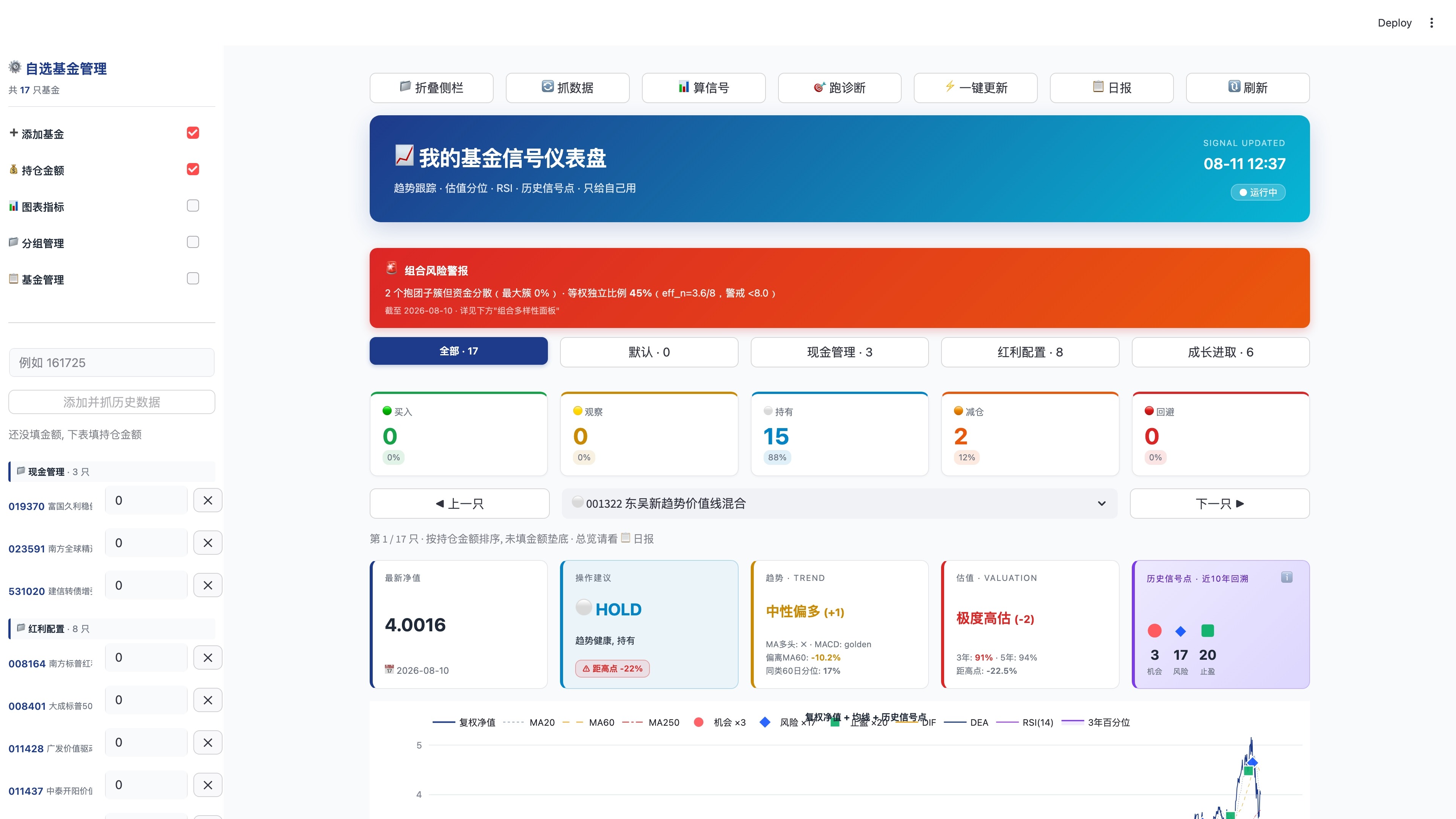
Task: Focus the holding amount field for 019370
Action: pos(146,500)
